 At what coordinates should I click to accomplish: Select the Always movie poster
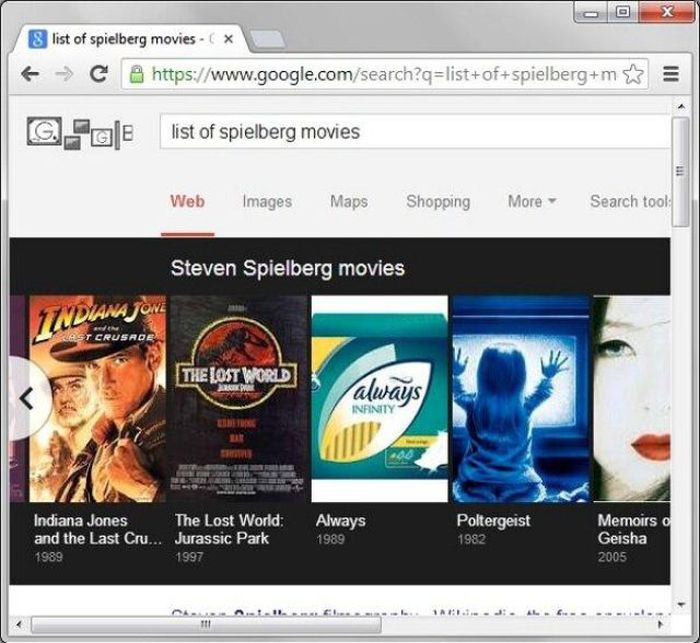pyautogui.click(x=380, y=398)
